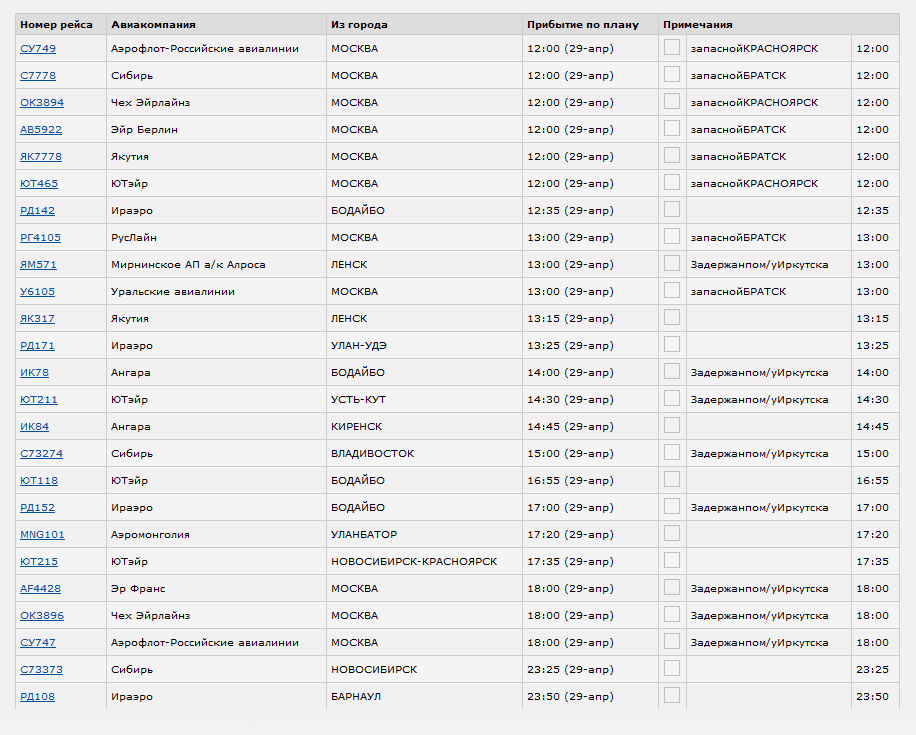The height and width of the screenshot is (735, 916).
Task: Click the С73373 flight link
Action: click(x=41, y=670)
